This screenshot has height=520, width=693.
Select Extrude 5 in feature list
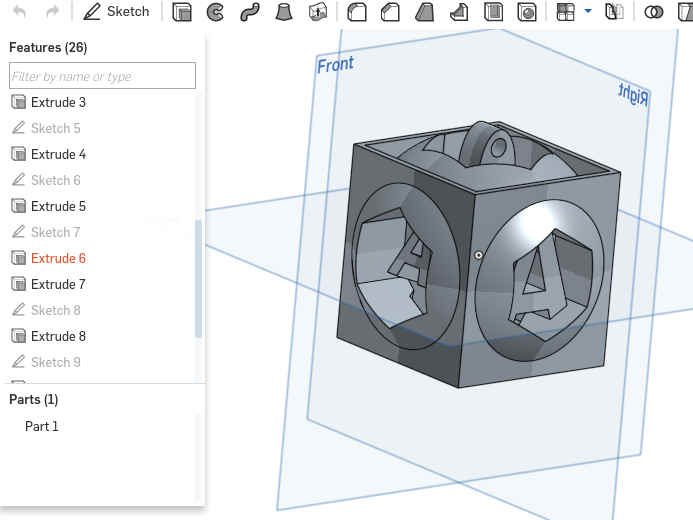click(x=58, y=206)
